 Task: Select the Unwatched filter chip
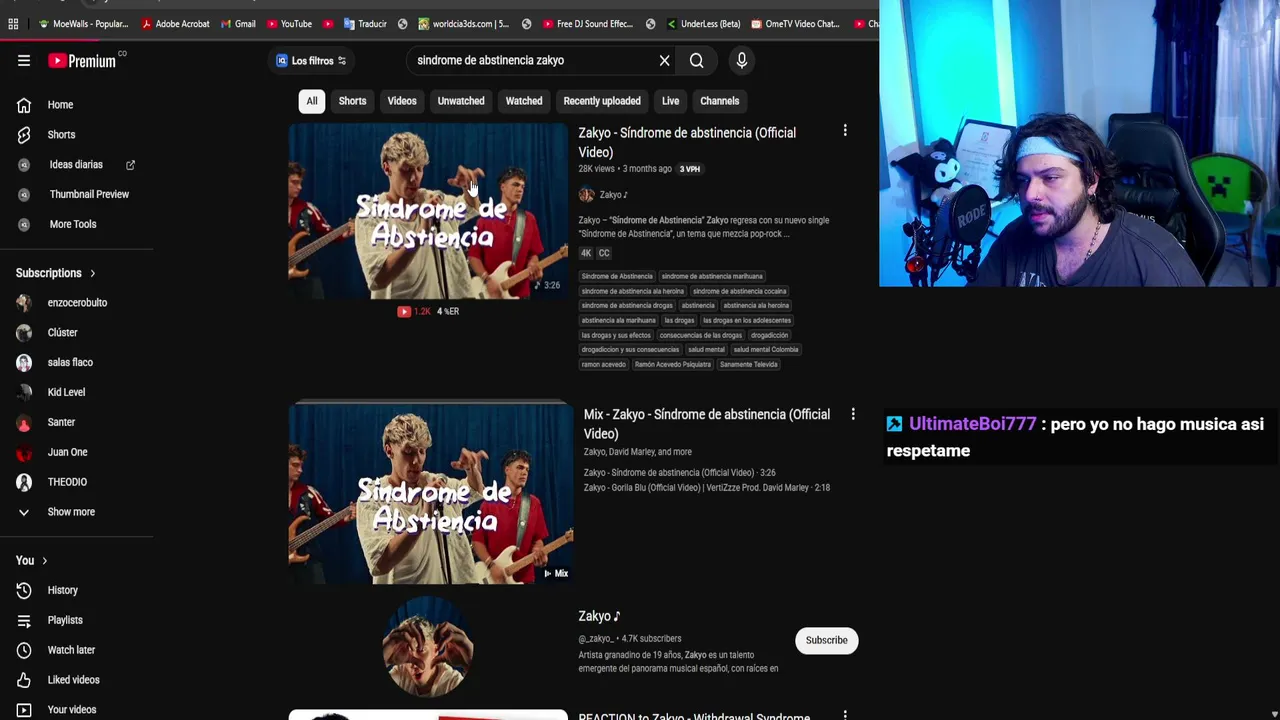click(461, 101)
